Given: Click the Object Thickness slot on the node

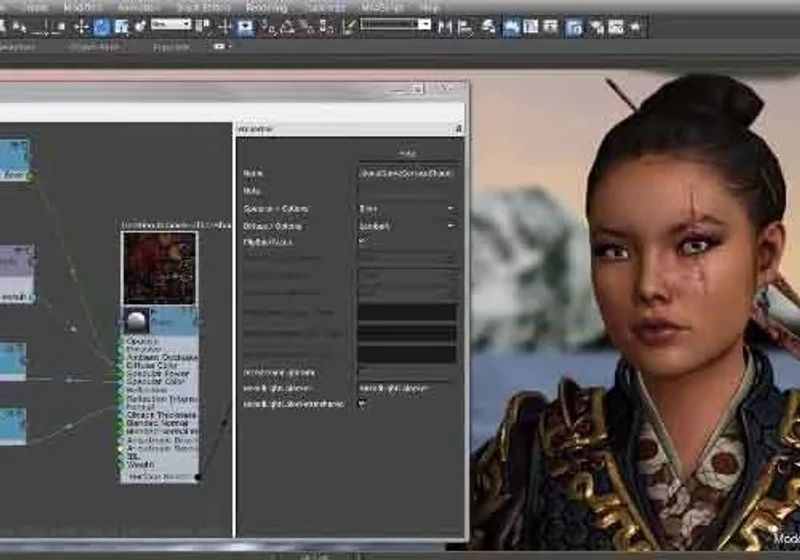Looking at the screenshot, I should coord(161,415).
